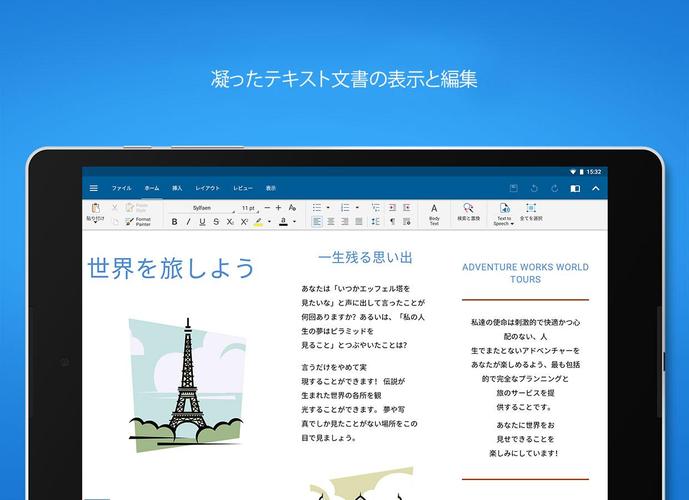Viewport: 689px width, 500px height.
Task: Align text left
Action: (x=317, y=221)
